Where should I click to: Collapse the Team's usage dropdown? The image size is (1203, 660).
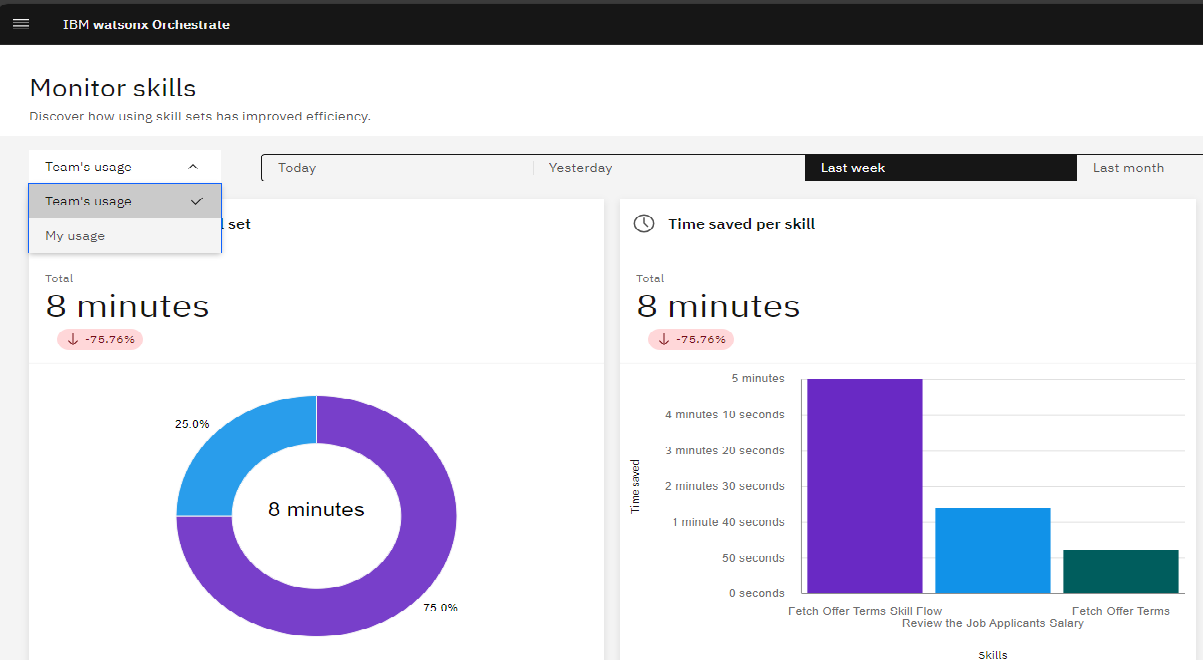[193, 167]
